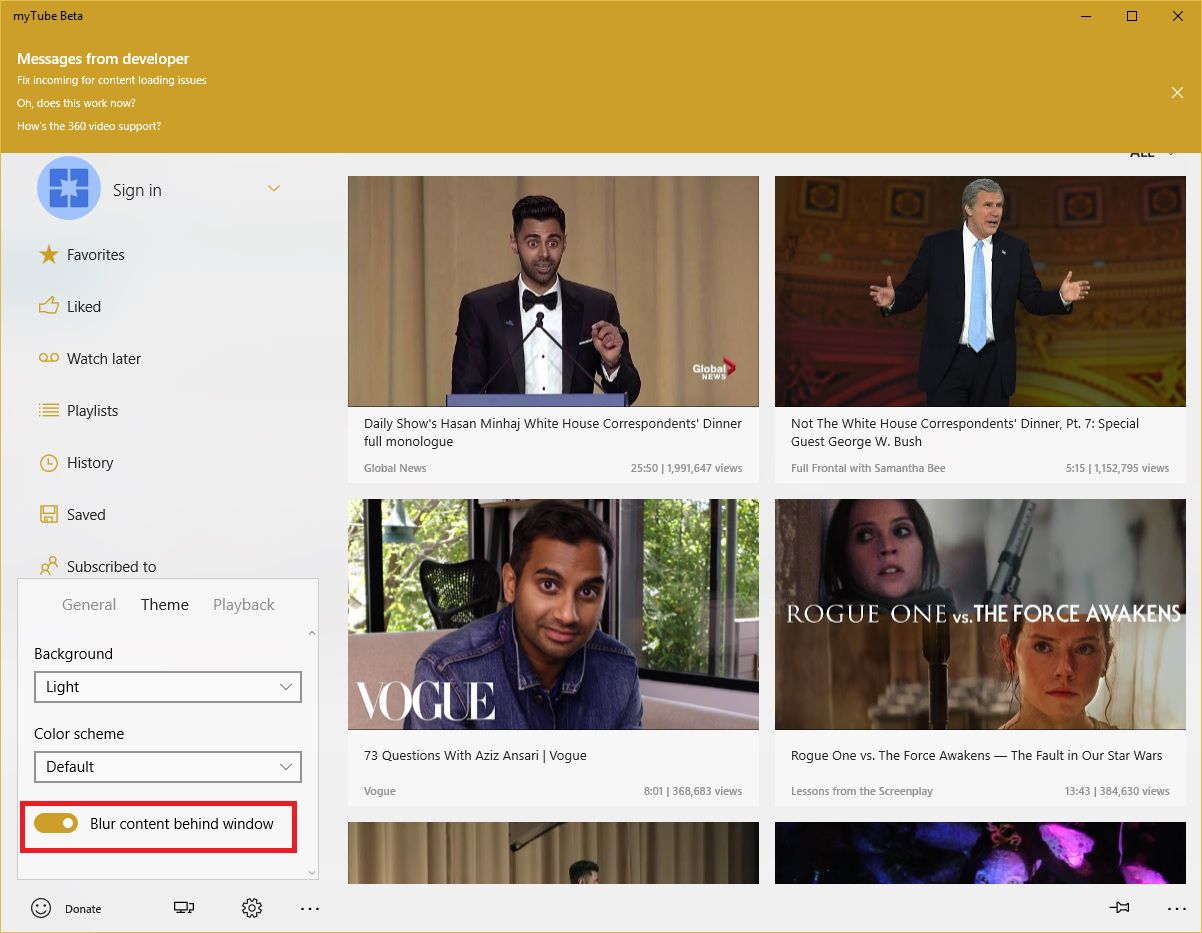Click the Background setting label

coord(73,654)
